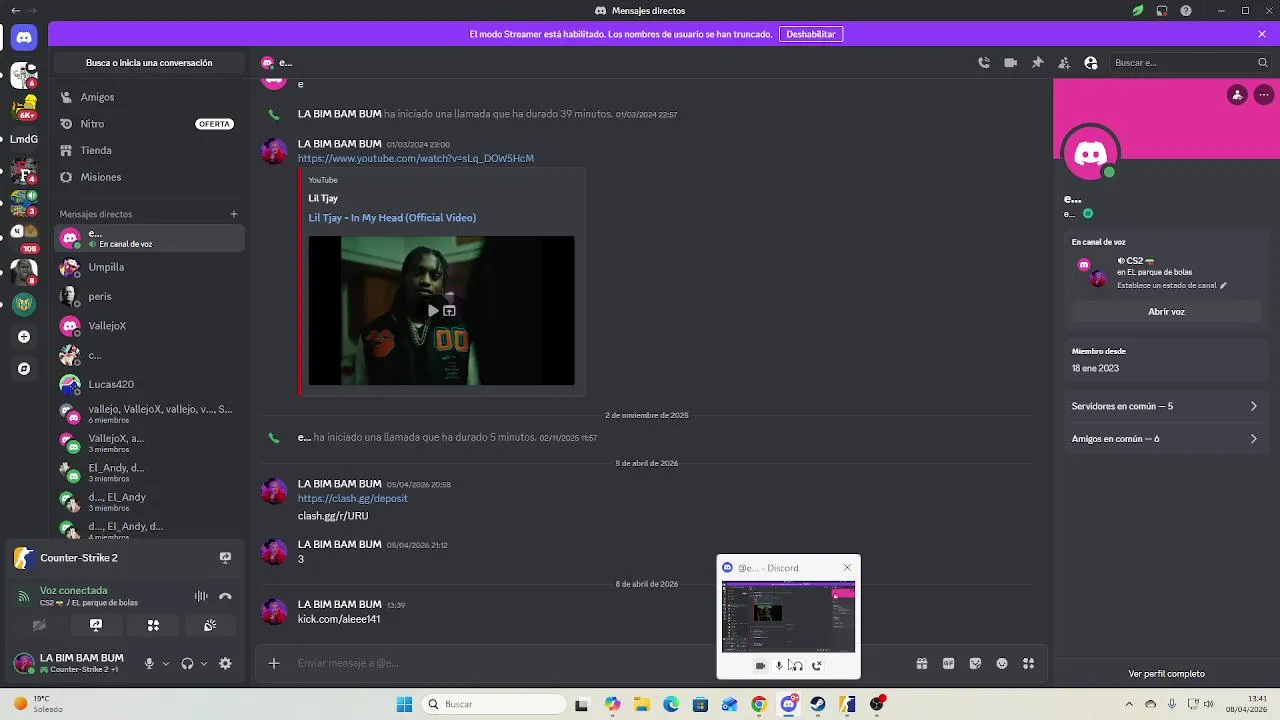Screen dimensions: 1280x720
Task: Open Windows Start menu
Action: coord(404,704)
